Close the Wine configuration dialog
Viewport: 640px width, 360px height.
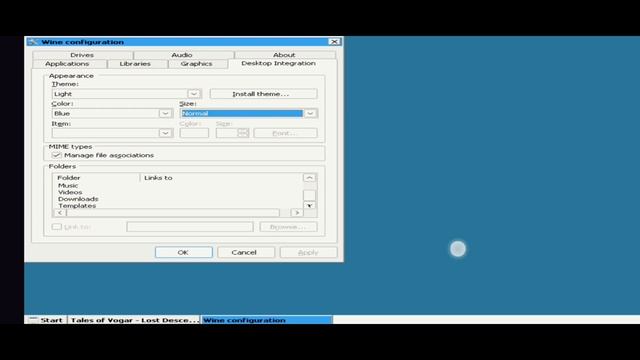(x=334, y=42)
